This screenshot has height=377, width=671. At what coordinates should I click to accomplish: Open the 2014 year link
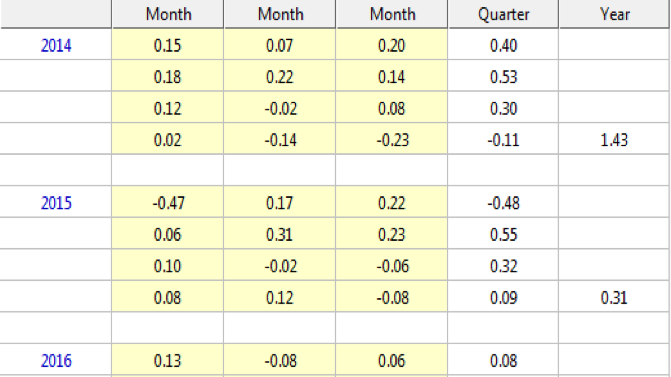pos(56,45)
